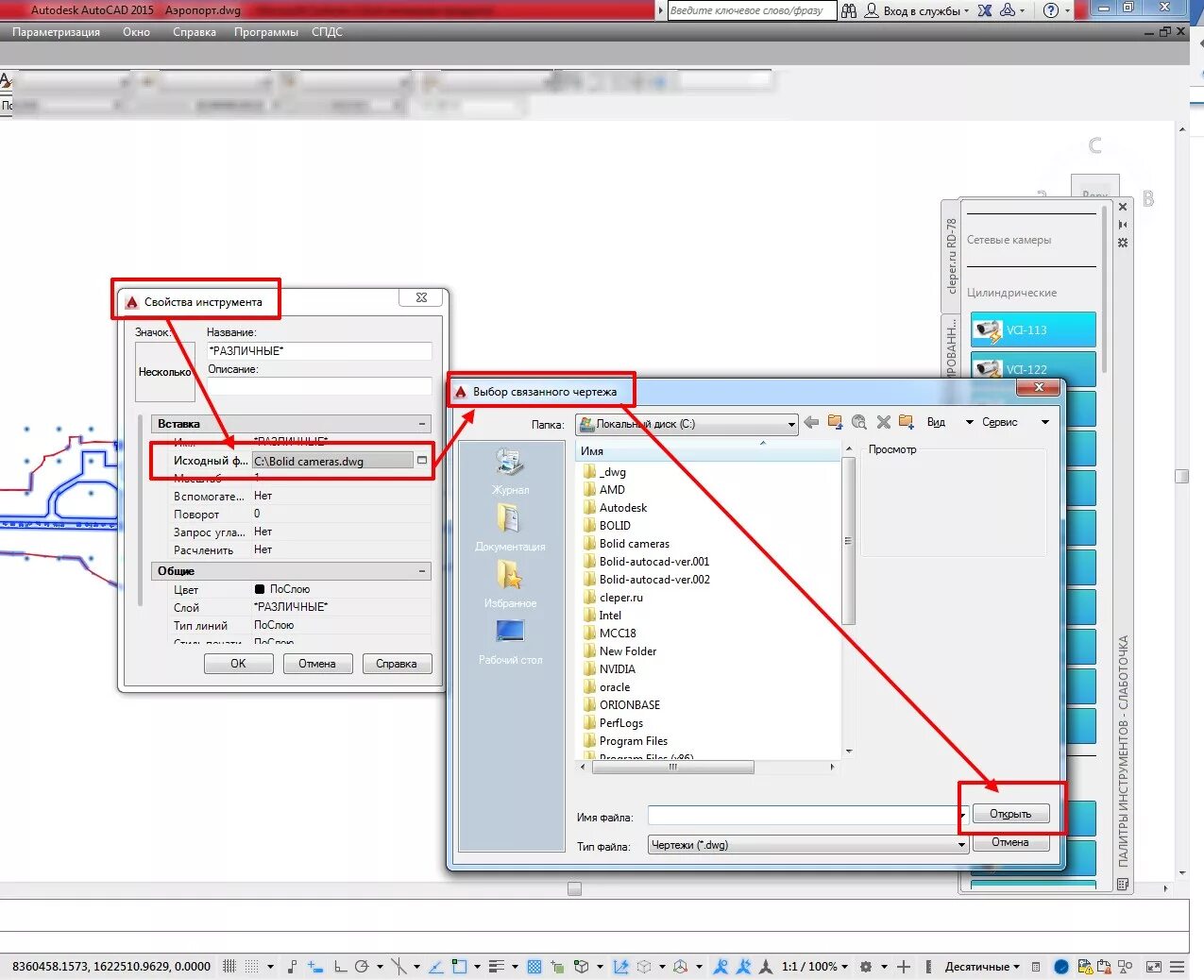Toggle dynamic UCS icon in status bar
This screenshot has height=980, width=1204.
click(620, 967)
